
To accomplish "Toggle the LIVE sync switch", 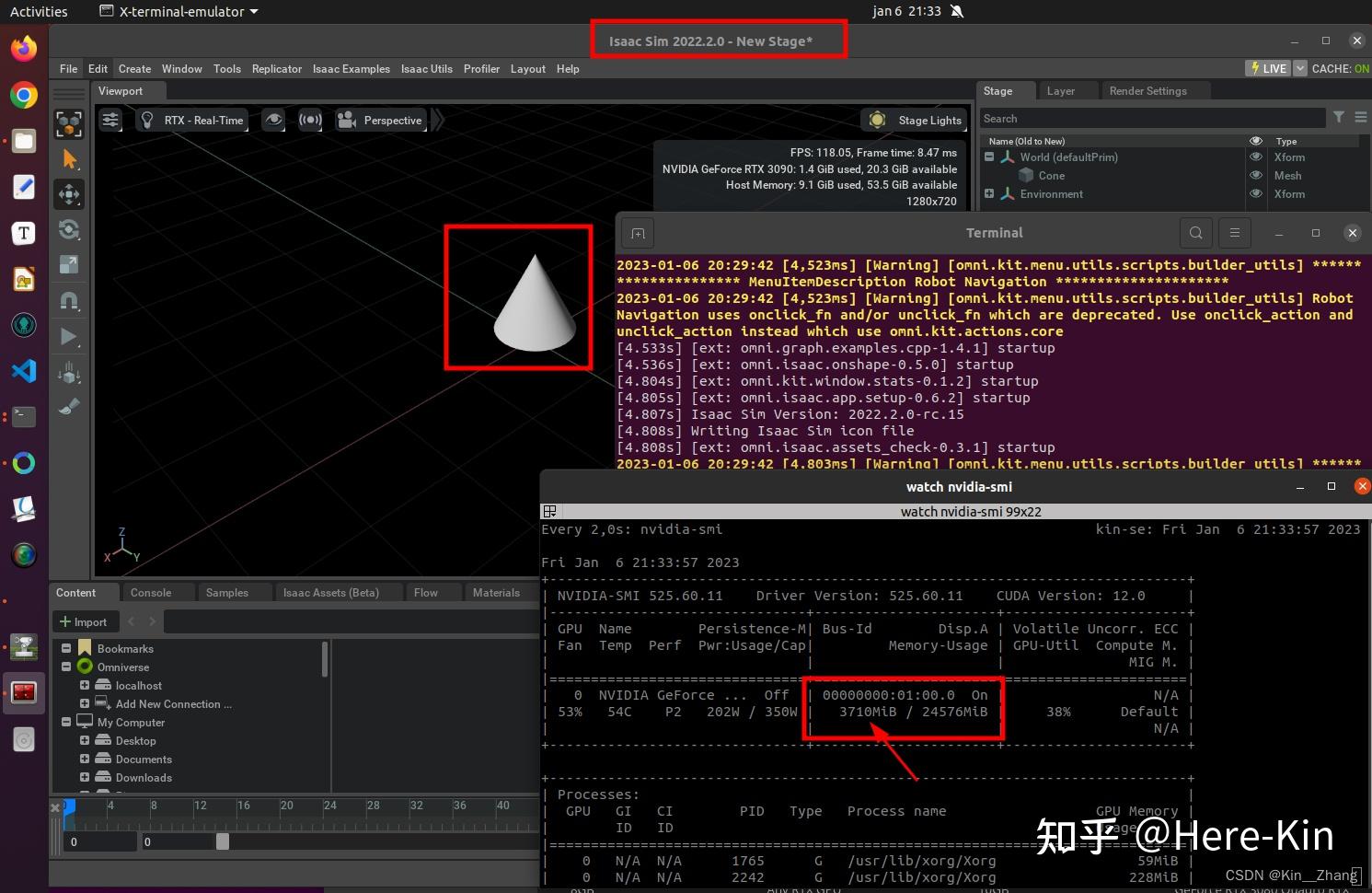I will tap(1267, 68).
